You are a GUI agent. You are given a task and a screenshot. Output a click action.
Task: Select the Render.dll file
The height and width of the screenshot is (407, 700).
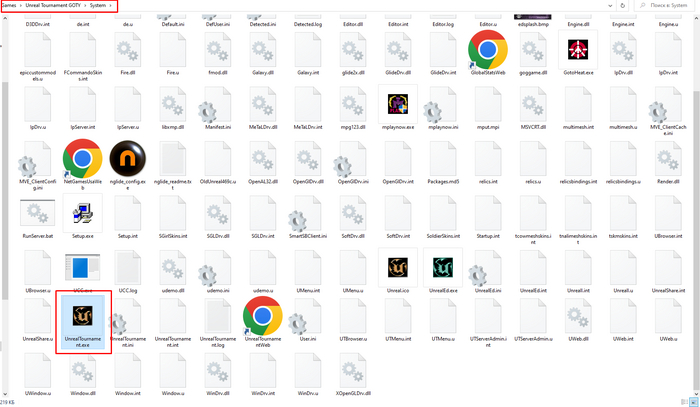668,162
